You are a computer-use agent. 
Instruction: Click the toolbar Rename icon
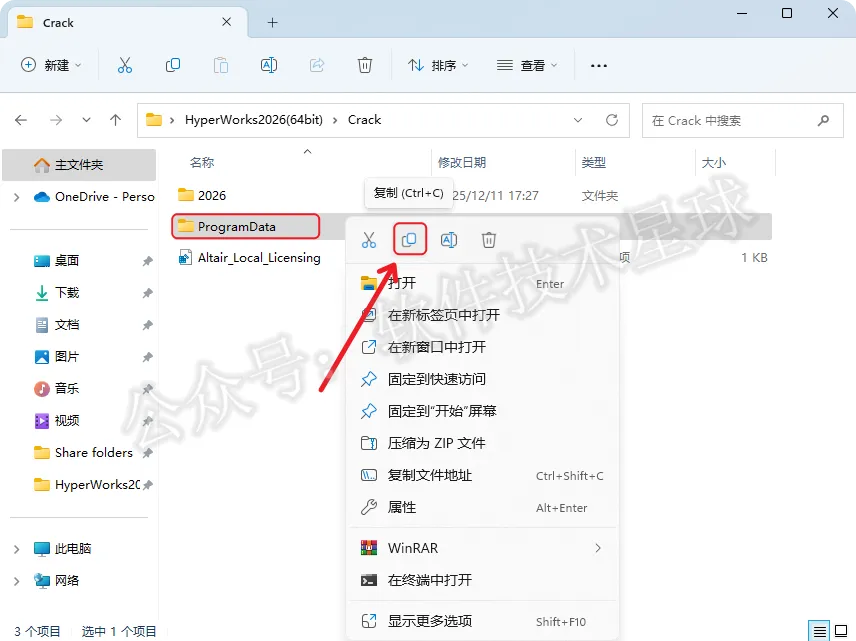click(x=269, y=66)
